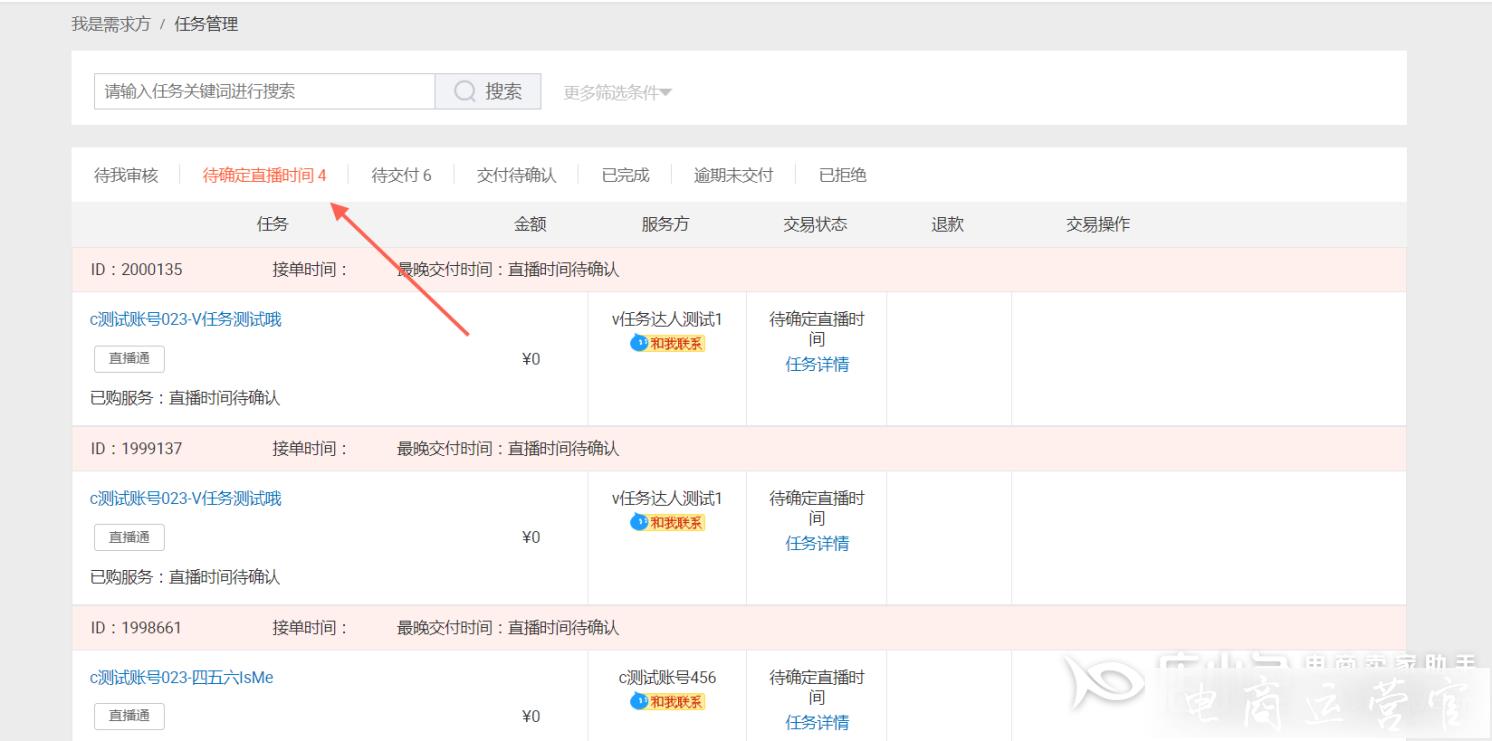1492x741 pixels.
Task: Click the task keyword search input field
Action: tap(264, 91)
